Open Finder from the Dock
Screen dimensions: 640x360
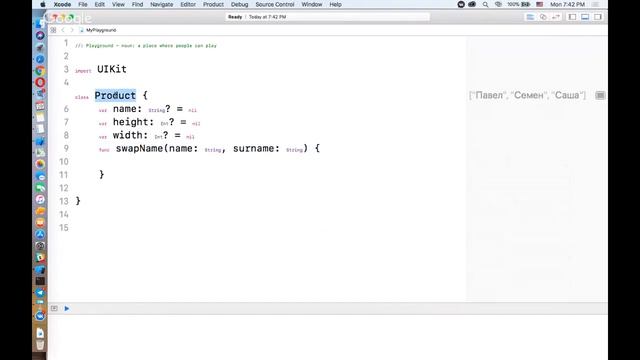point(40,23)
